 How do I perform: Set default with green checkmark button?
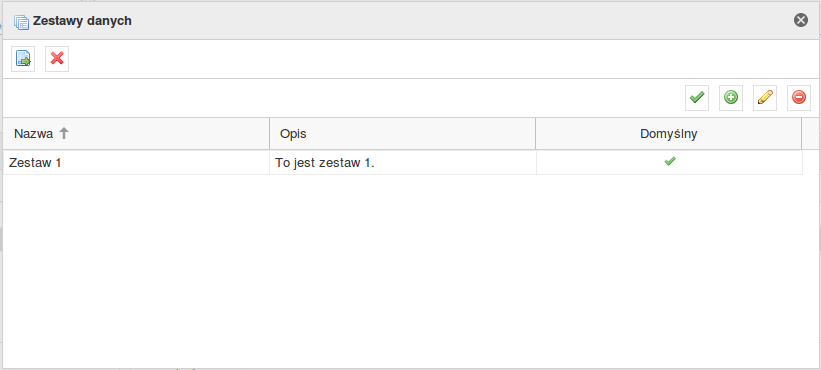point(696,98)
